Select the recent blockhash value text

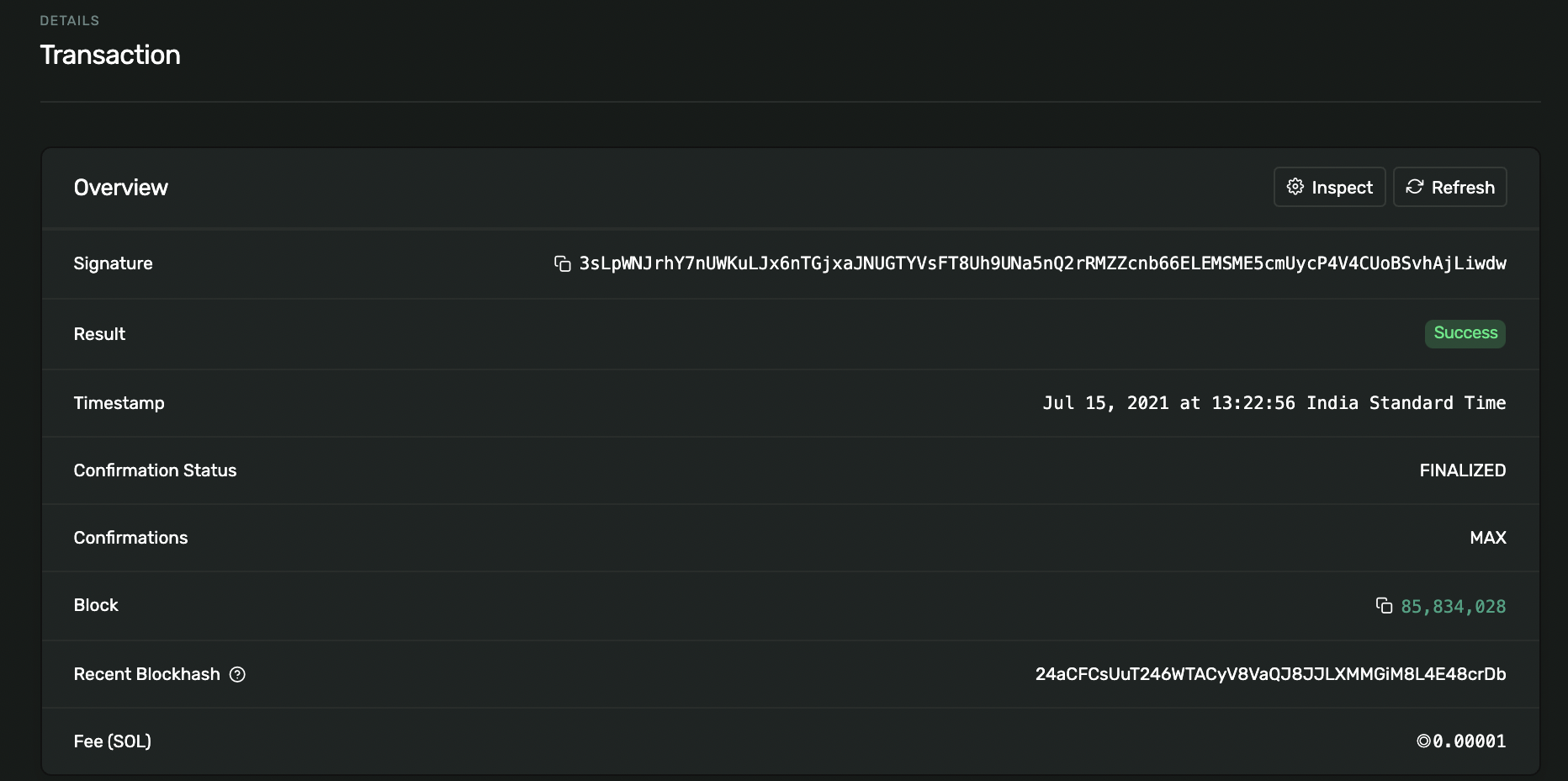(x=1270, y=674)
